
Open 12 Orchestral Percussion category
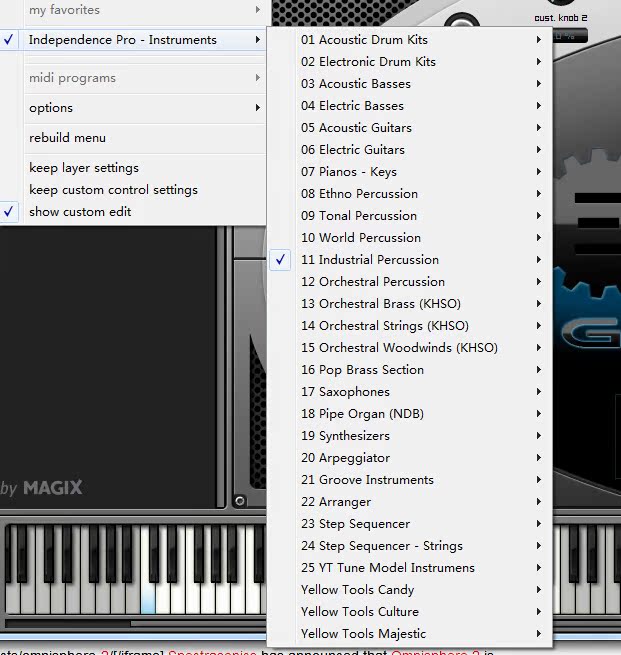tap(410, 282)
